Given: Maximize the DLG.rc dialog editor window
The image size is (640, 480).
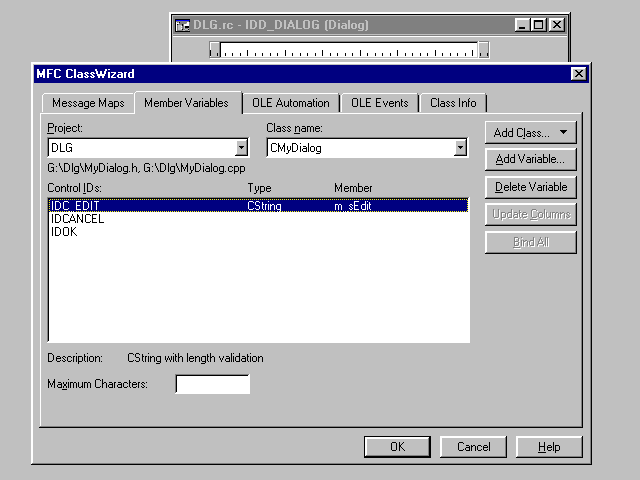Looking at the screenshot, I should point(540,24).
